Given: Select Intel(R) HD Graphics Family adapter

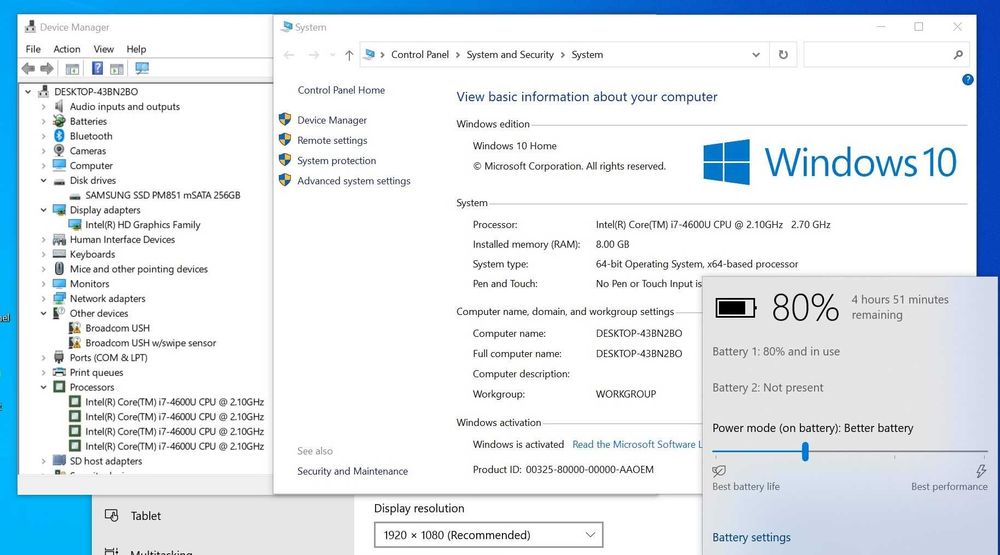Looking at the screenshot, I should 143,225.
